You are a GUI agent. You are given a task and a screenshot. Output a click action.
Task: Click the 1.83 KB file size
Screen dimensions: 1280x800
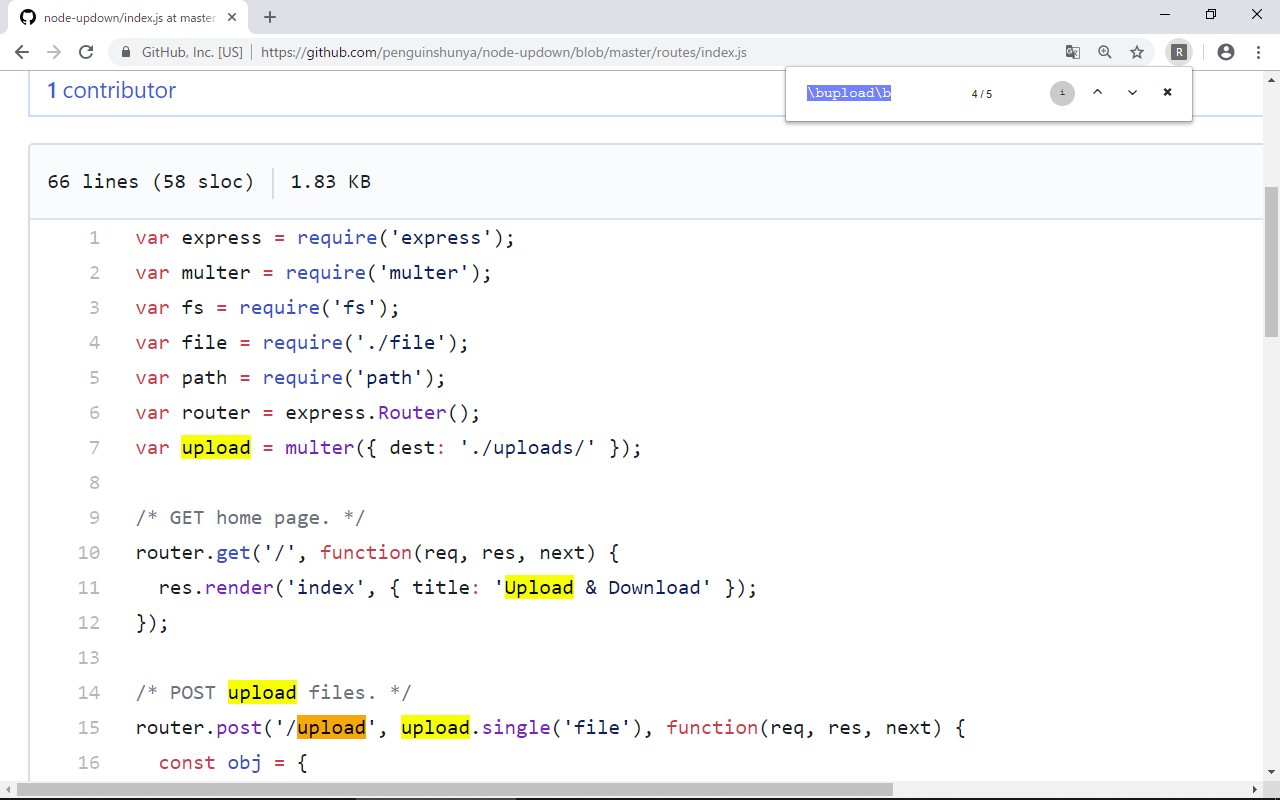tap(331, 182)
